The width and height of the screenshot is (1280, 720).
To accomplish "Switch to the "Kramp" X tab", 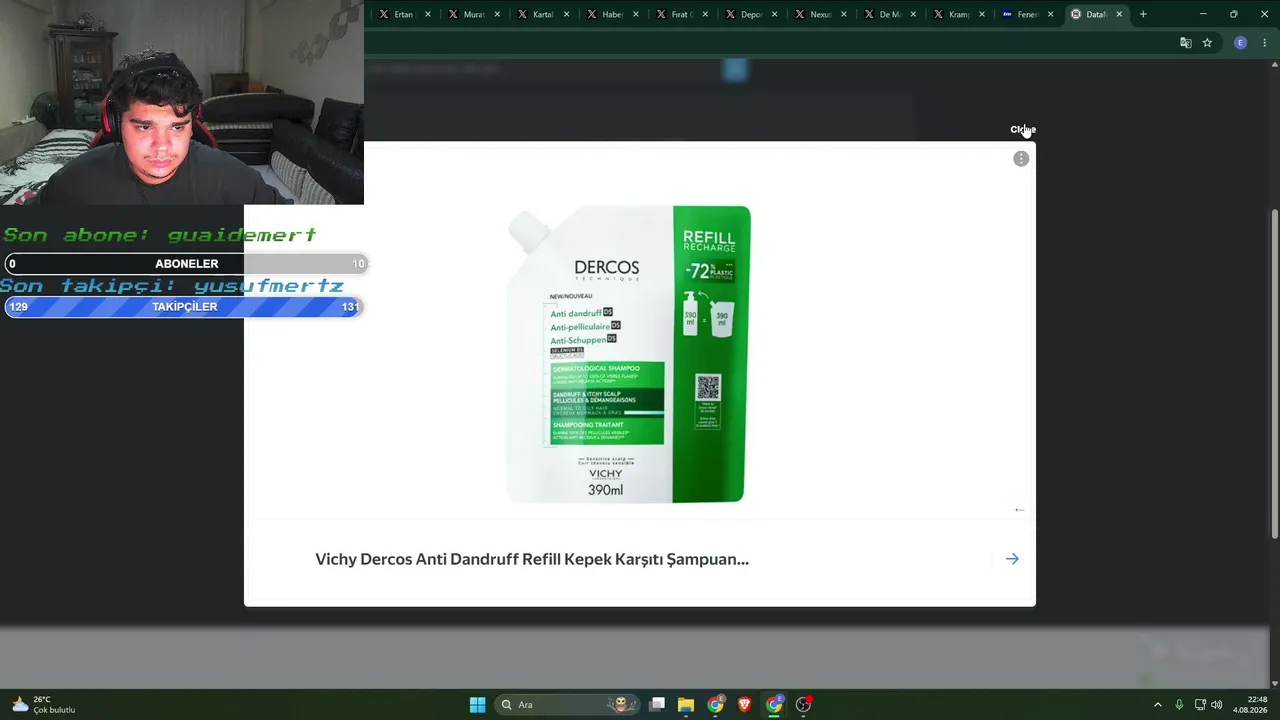I will tap(951, 14).
